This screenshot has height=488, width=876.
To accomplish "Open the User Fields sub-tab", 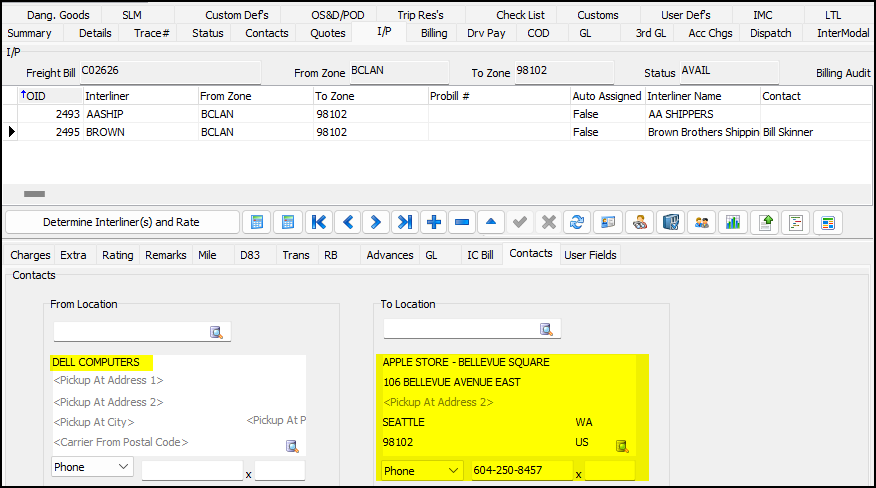I will click(x=590, y=255).
